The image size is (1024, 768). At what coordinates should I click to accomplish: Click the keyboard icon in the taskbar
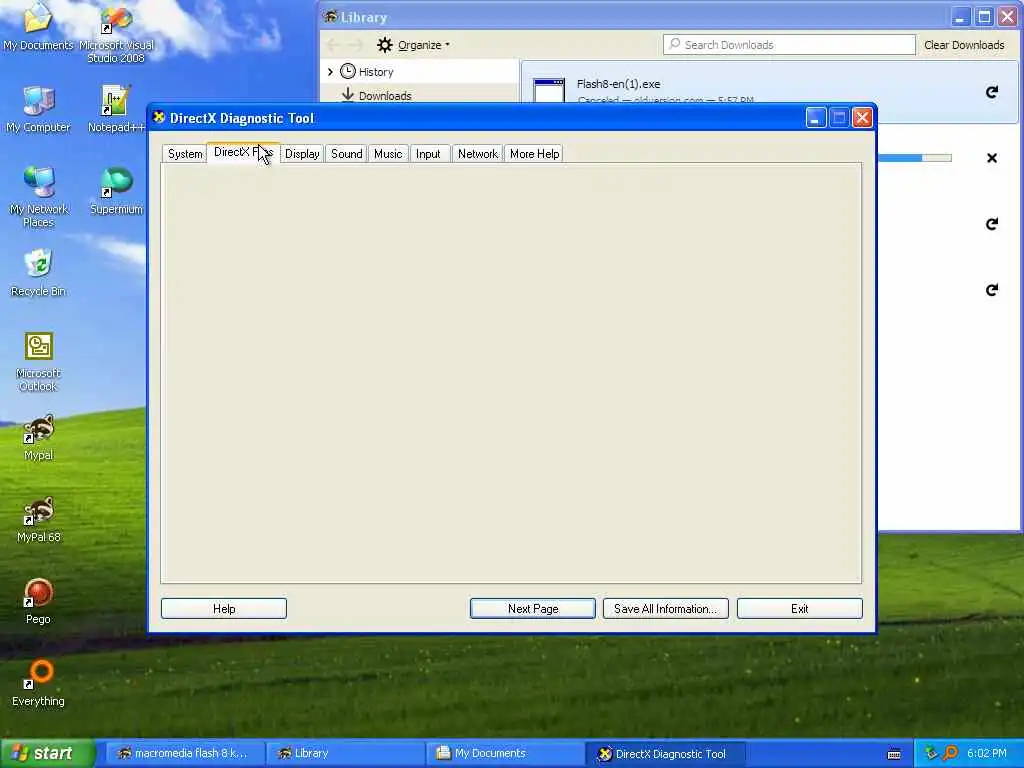(x=894, y=754)
